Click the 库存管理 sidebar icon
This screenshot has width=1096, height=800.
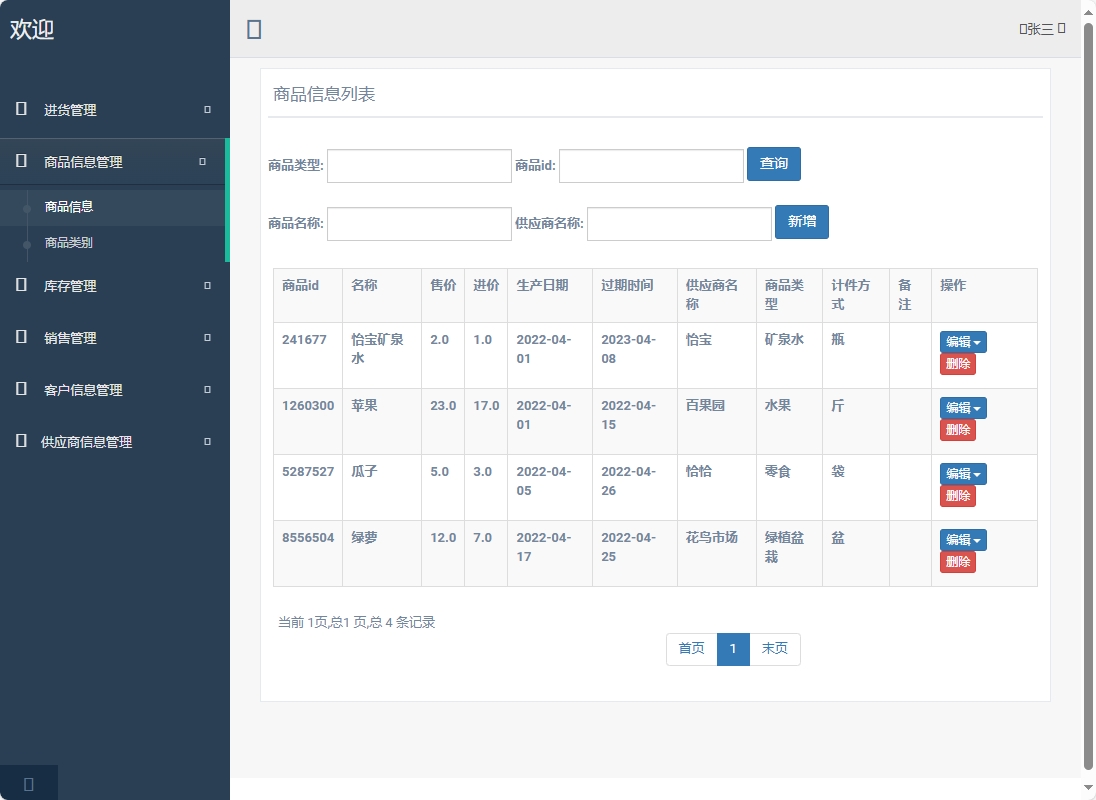tap(19, 286)
